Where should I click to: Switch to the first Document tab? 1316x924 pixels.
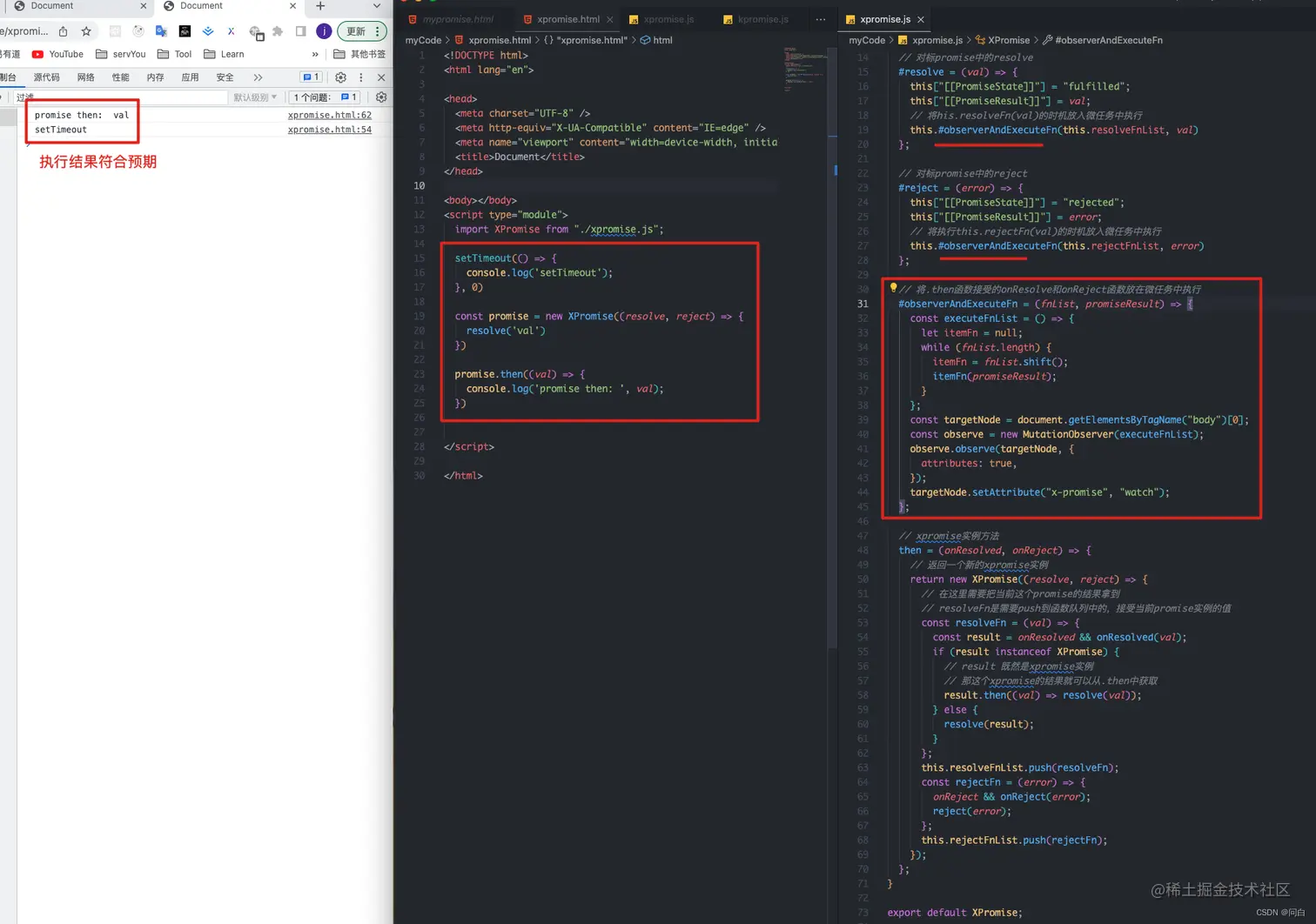pyautogui.click(x=77, y=6)
